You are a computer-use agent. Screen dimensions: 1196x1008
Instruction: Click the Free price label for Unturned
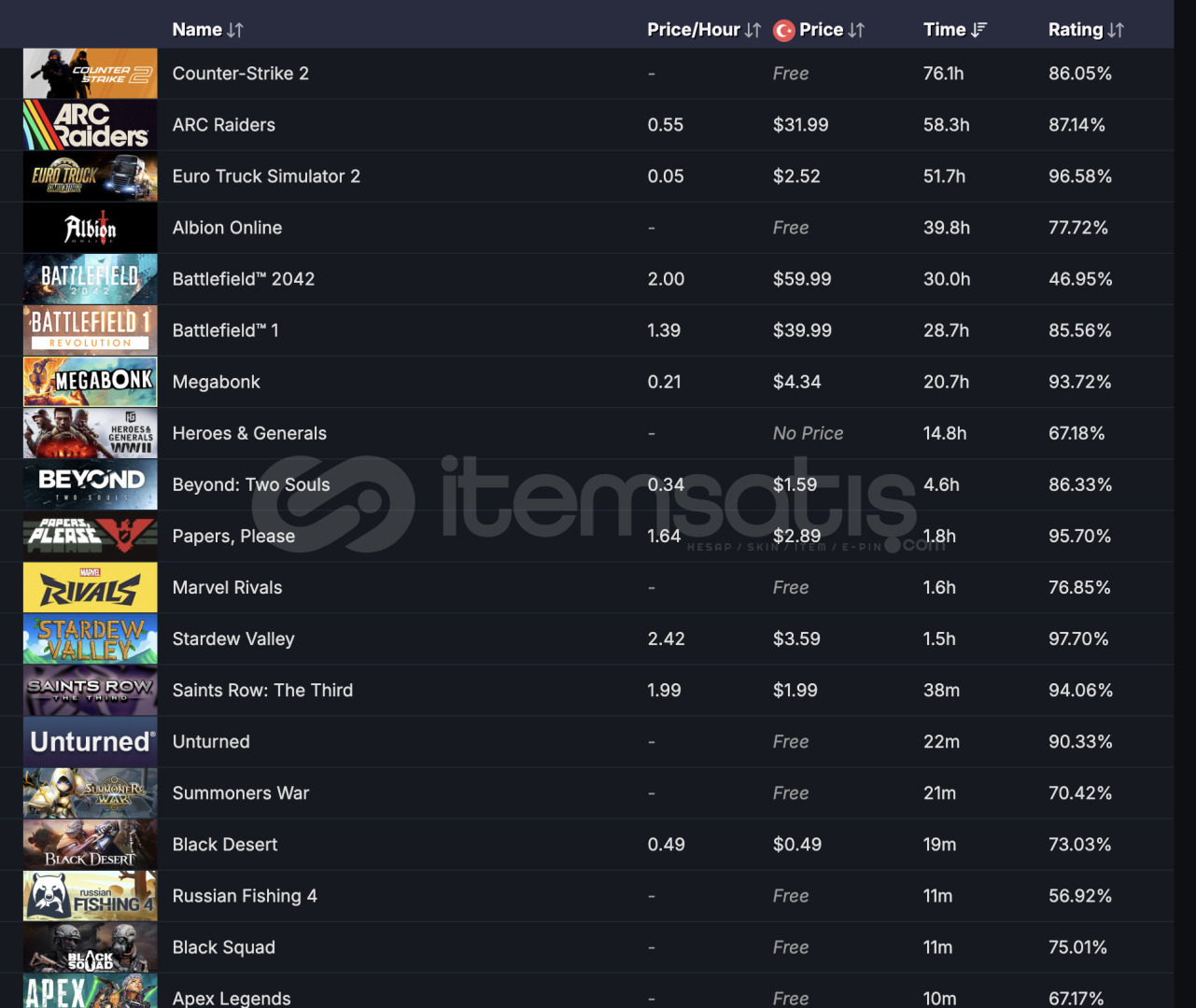point(791,742)
